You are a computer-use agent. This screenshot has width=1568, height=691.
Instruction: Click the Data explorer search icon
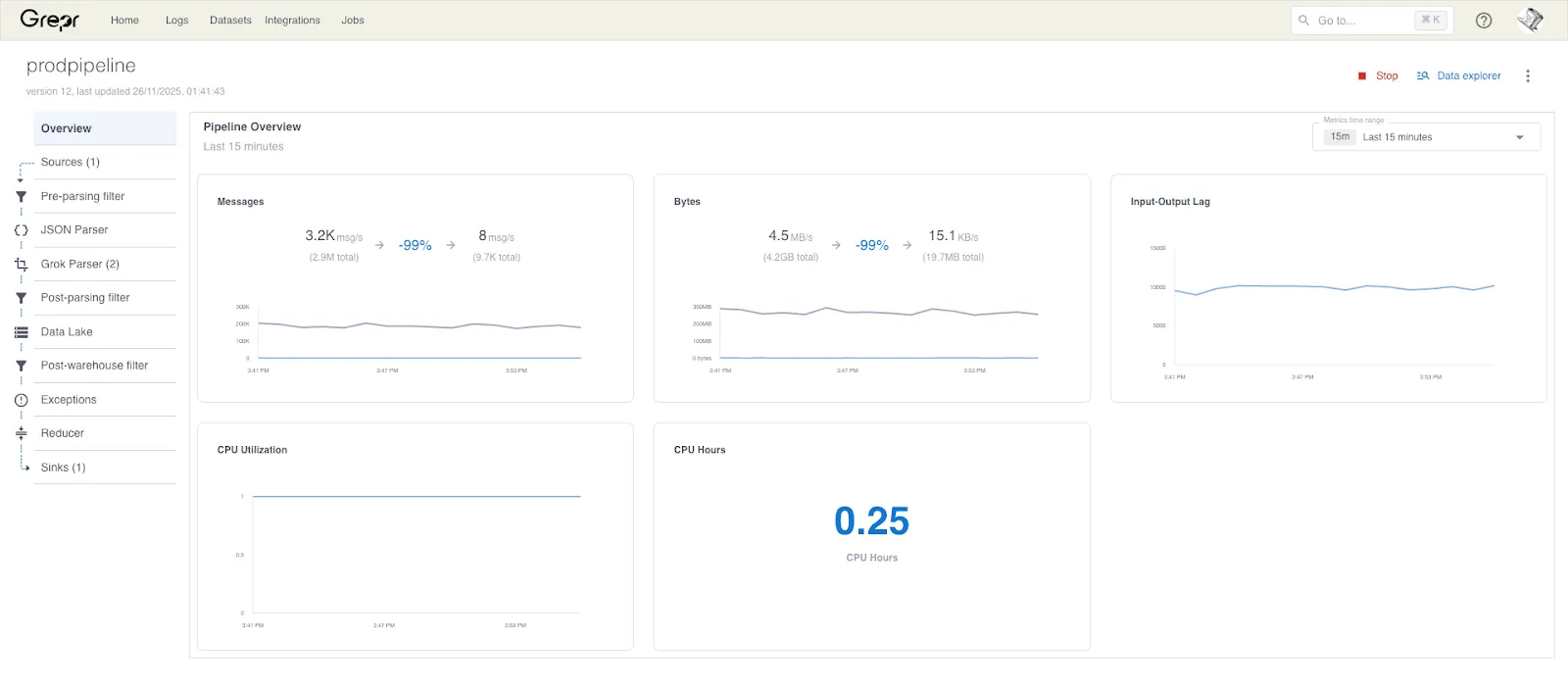pyautogui.click(x=1423, y=75)
